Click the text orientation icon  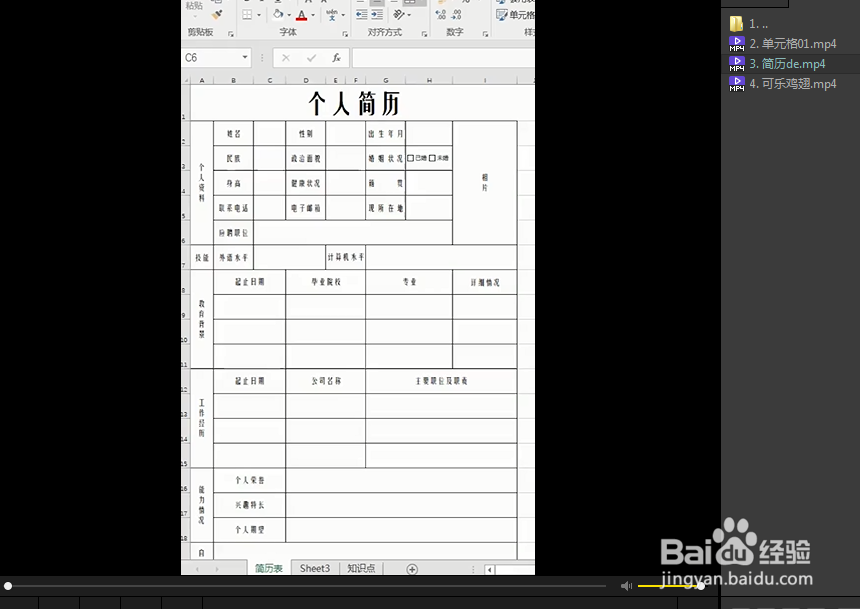399,15
